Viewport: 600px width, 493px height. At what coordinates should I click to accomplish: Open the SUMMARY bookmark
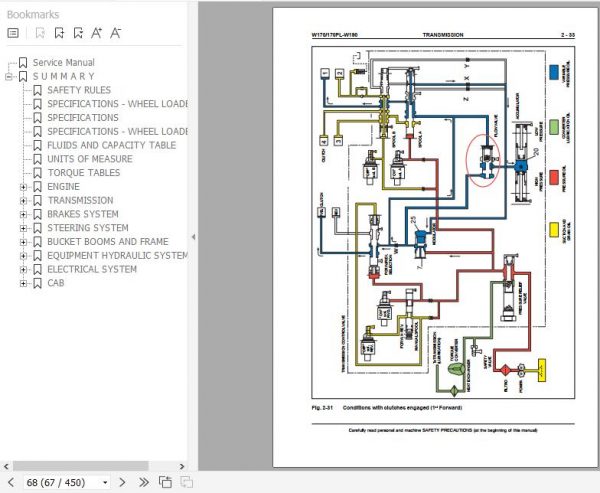point(64,76)
